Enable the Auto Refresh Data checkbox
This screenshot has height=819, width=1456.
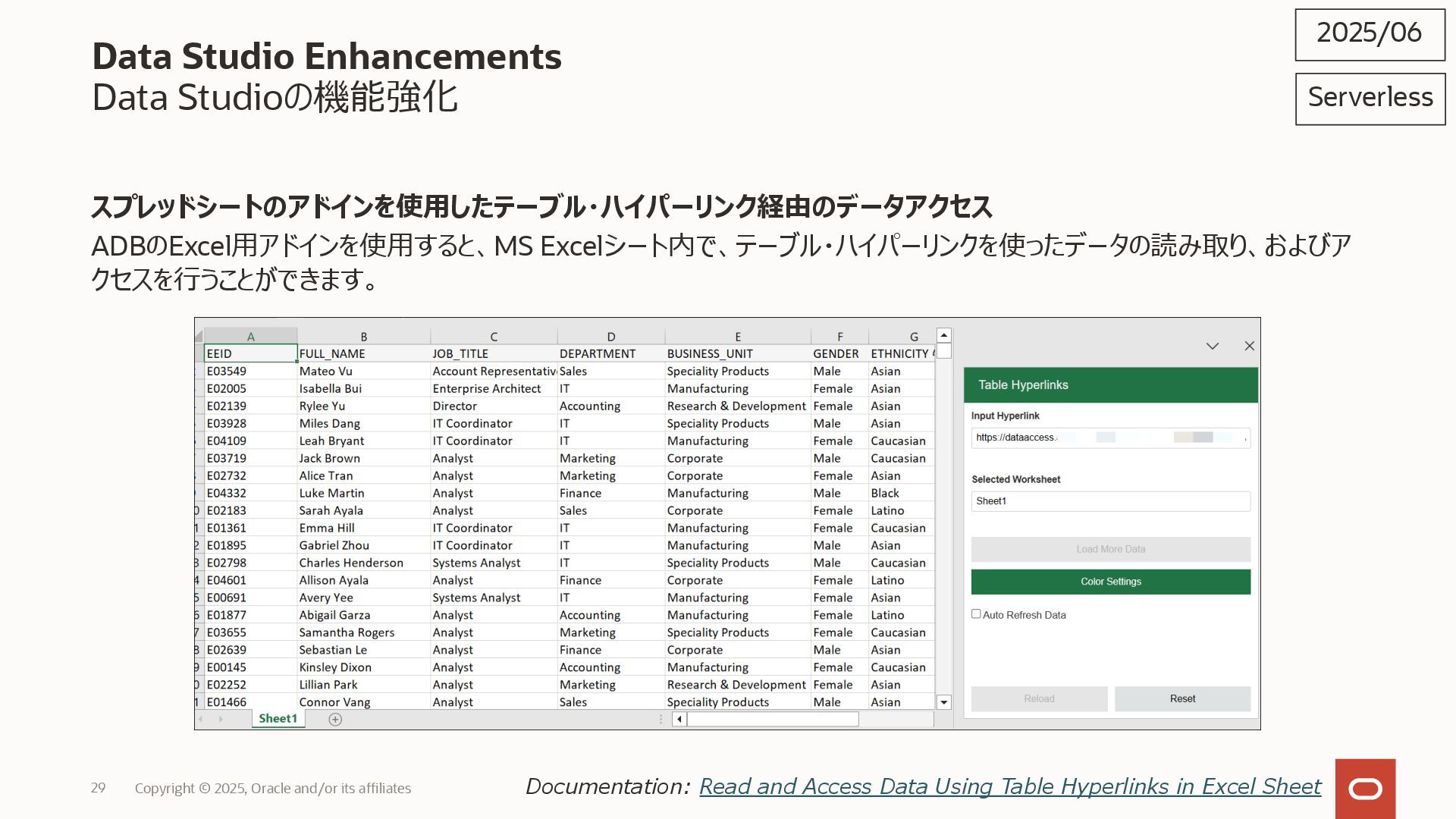(x=976, y=614)
